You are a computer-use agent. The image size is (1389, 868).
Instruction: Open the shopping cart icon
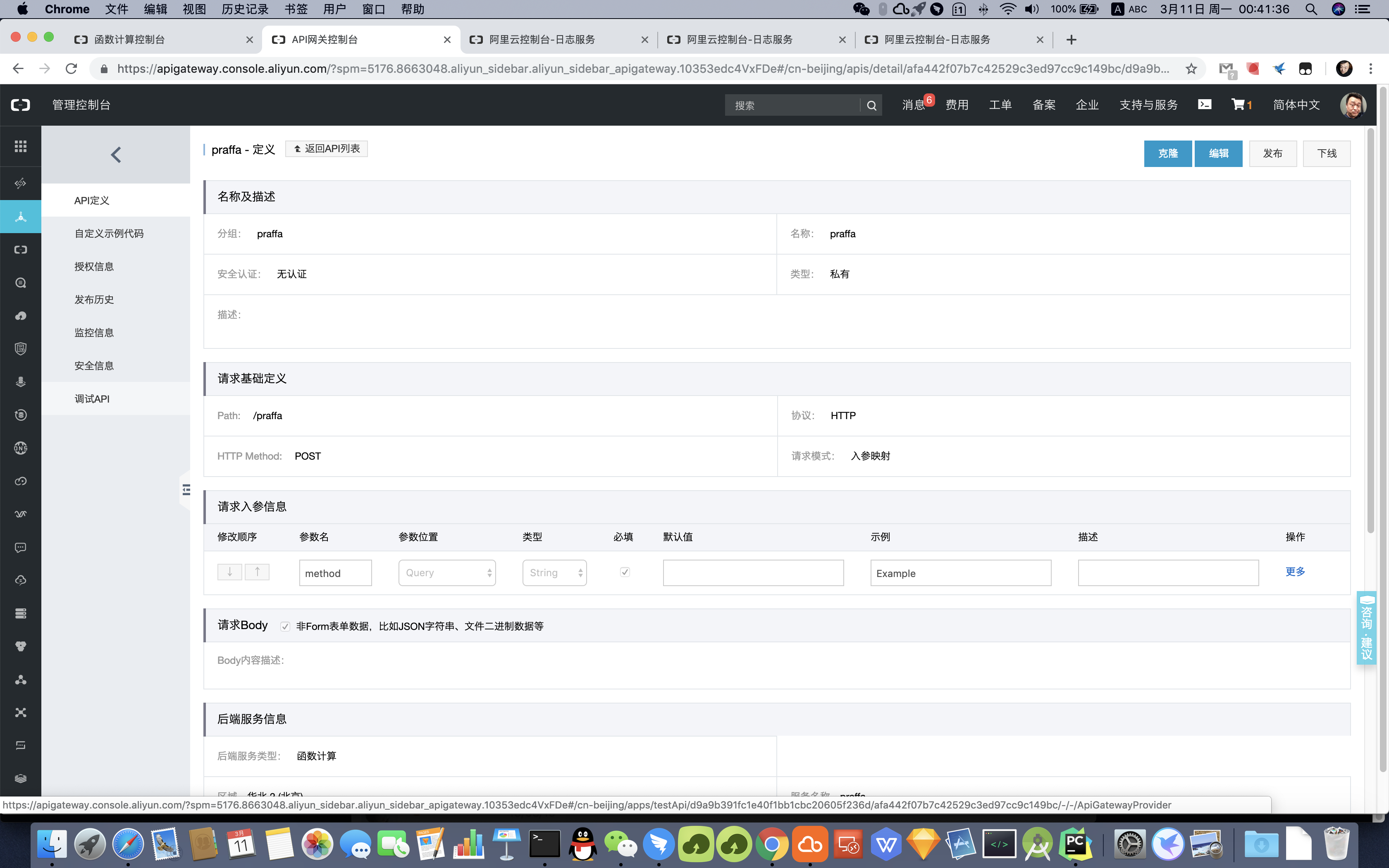1238,105
